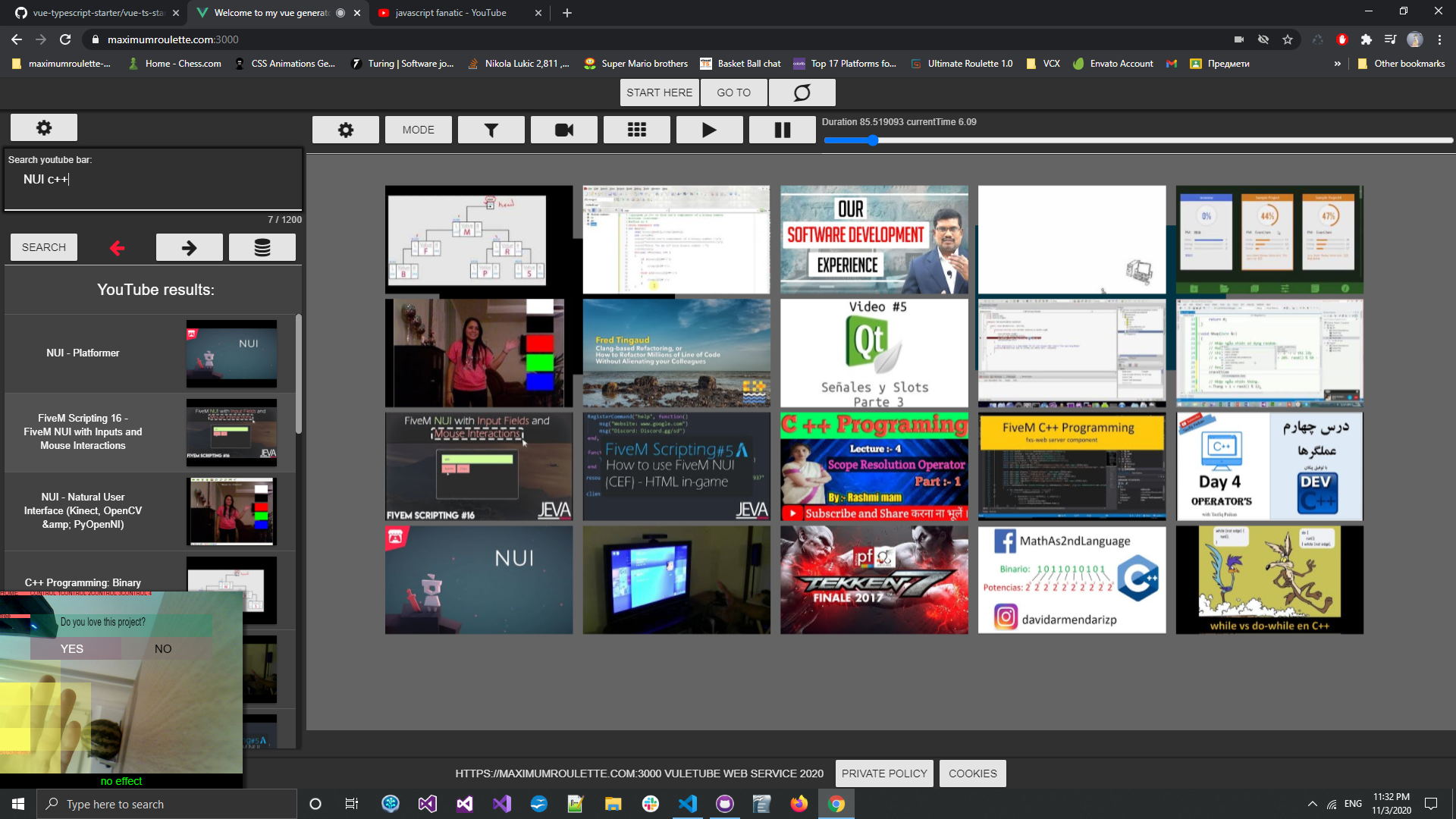Answer YES to love this project
1456x819 pixels.
pyautogui.click(x=72, y=648)
